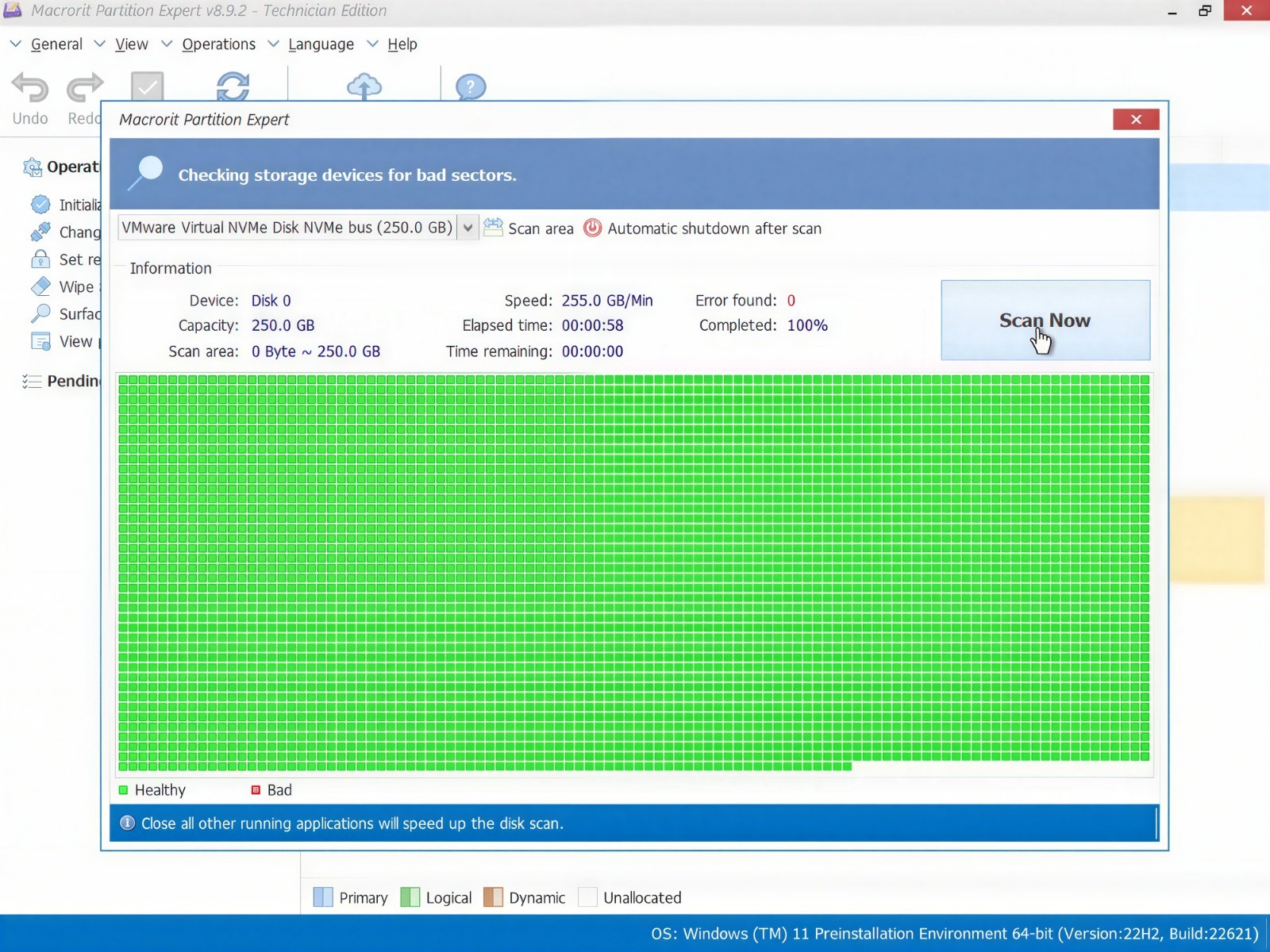Click the Undo arrow icon
The height and width of the screenshot is (952, 1270).
(x=30, y=87)
